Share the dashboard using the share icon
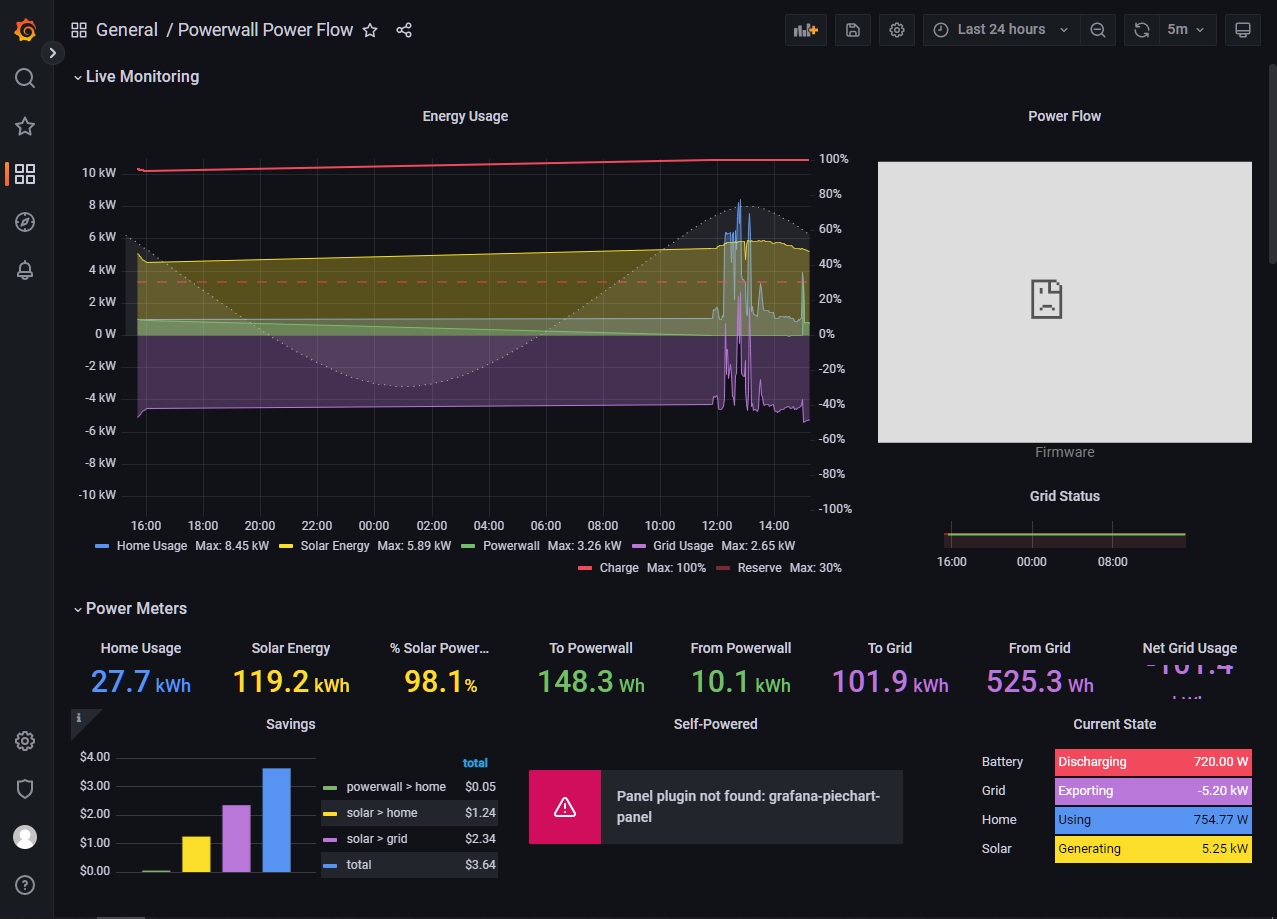Screen dimensions: 1277x919 (x=404, y=30)
